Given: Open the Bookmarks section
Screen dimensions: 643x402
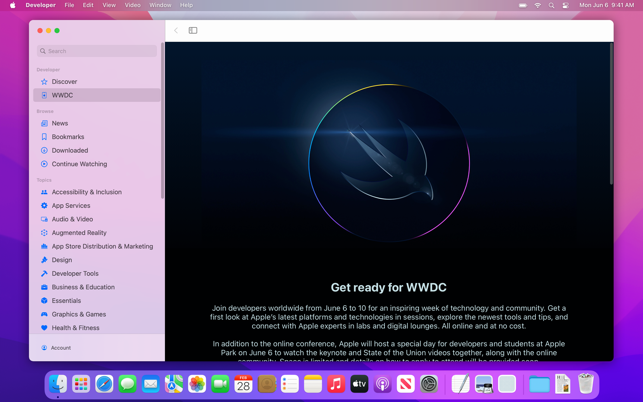Looking at the screenshot, I should point(67,137).
